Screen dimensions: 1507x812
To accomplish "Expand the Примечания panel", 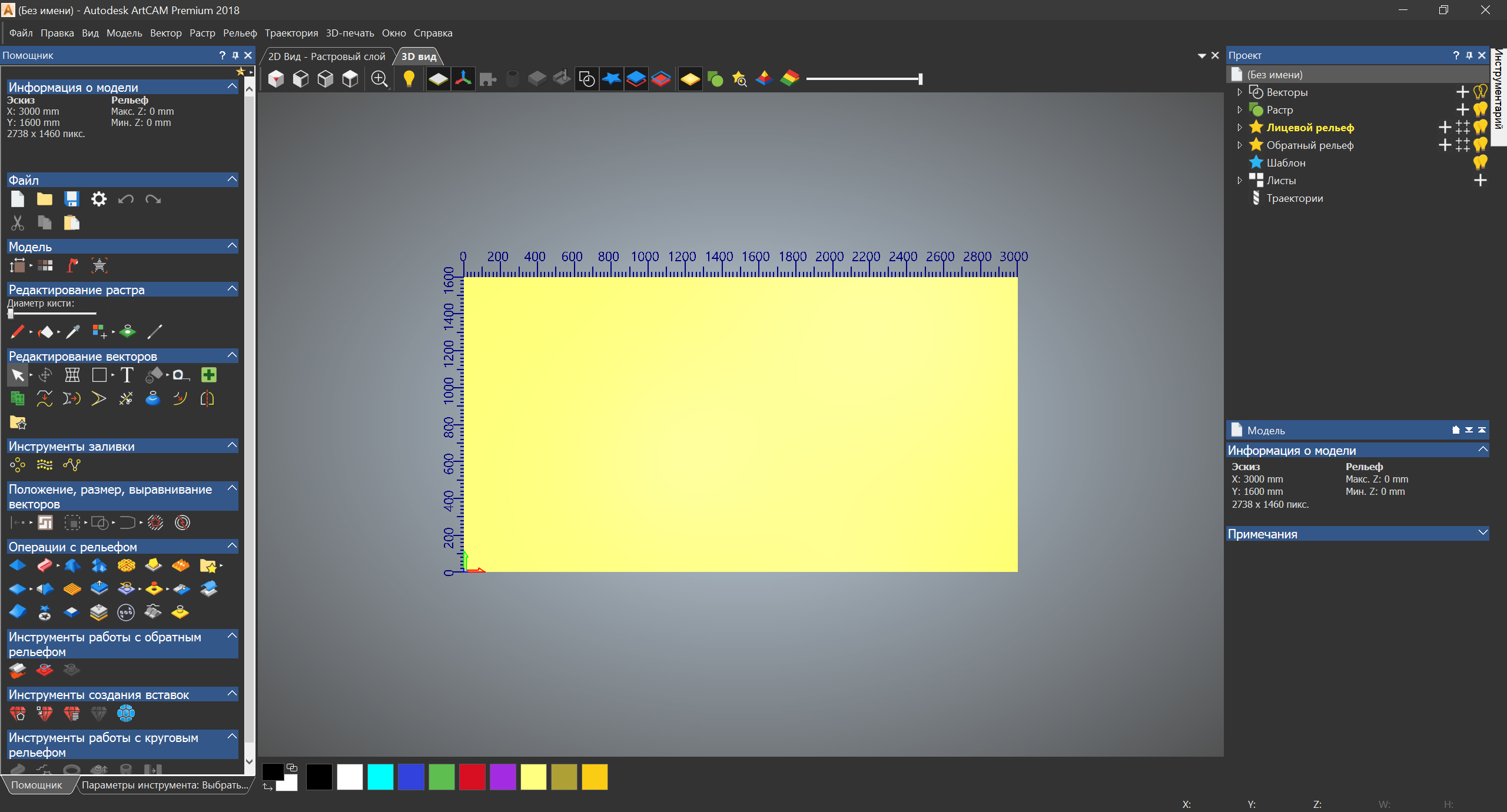I will [x=1482, y=533].
